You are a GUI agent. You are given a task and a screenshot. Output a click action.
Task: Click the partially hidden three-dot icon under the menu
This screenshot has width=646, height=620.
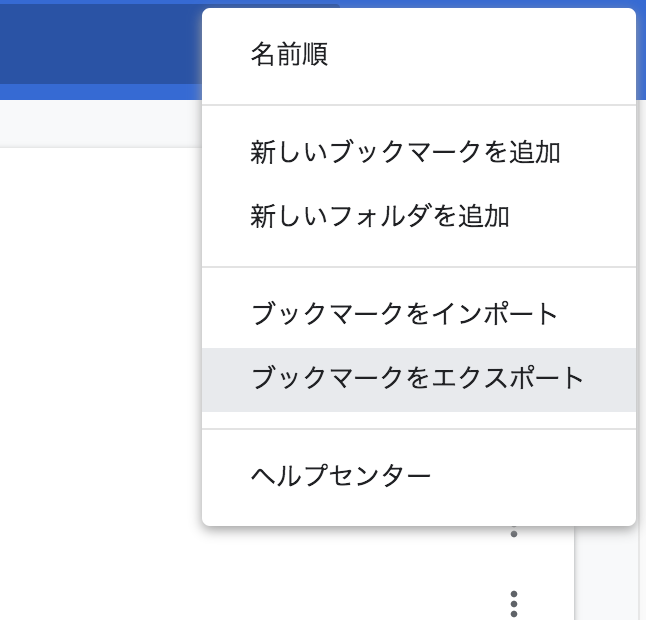click(x=514, y=531)
